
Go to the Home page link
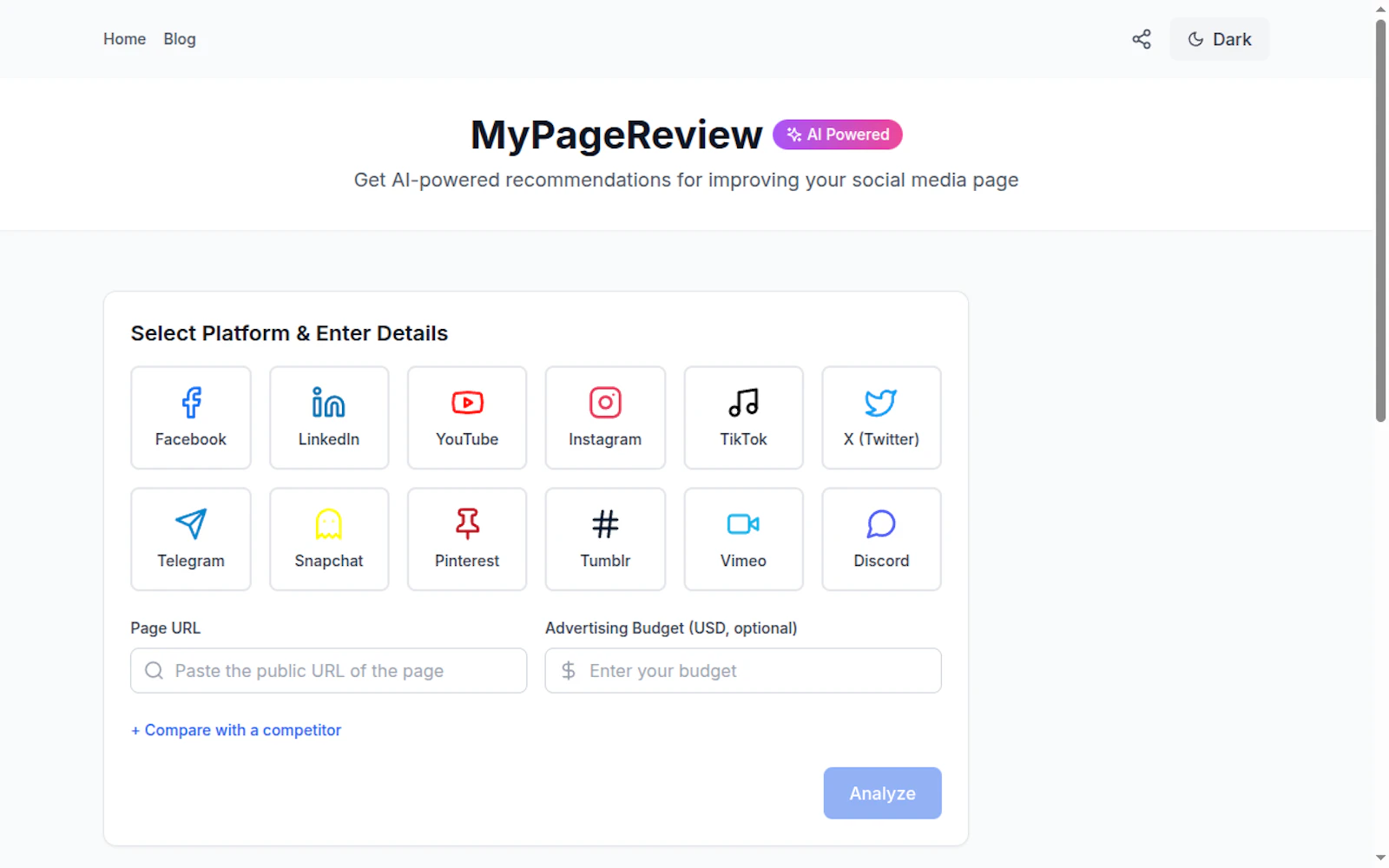click(124, 39)
